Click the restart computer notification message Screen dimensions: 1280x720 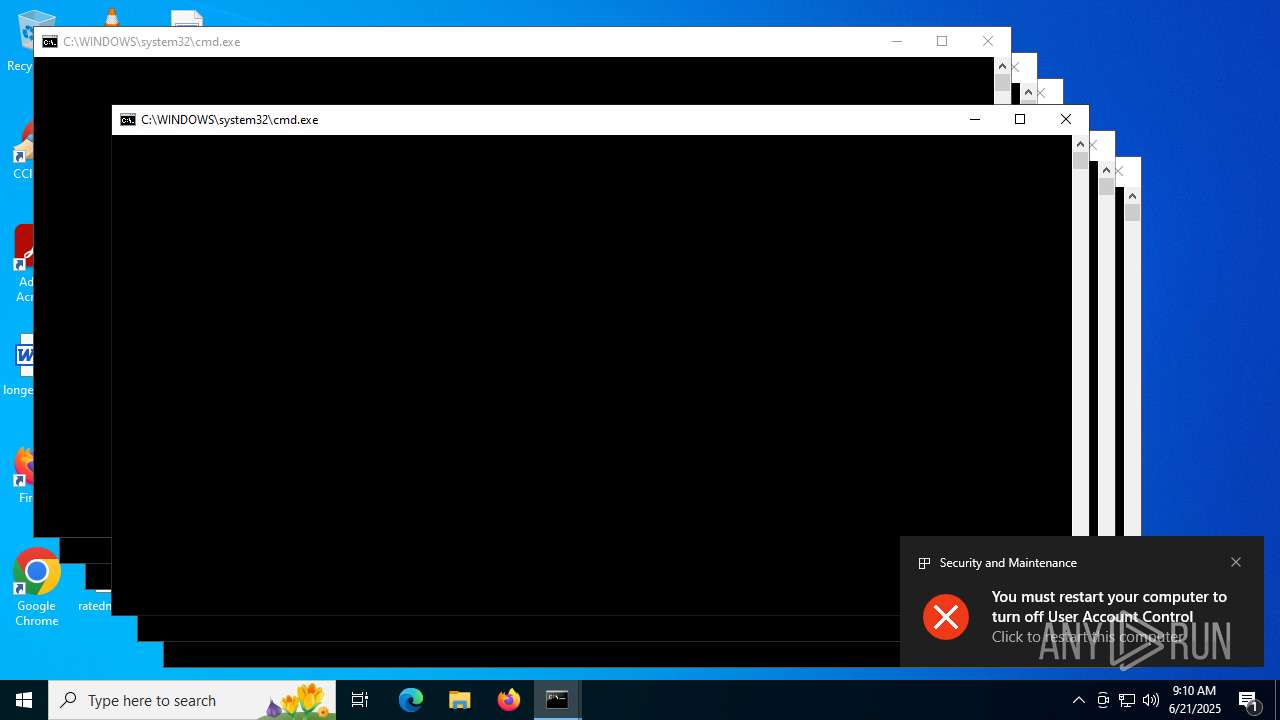click(x=1109, y=616)
